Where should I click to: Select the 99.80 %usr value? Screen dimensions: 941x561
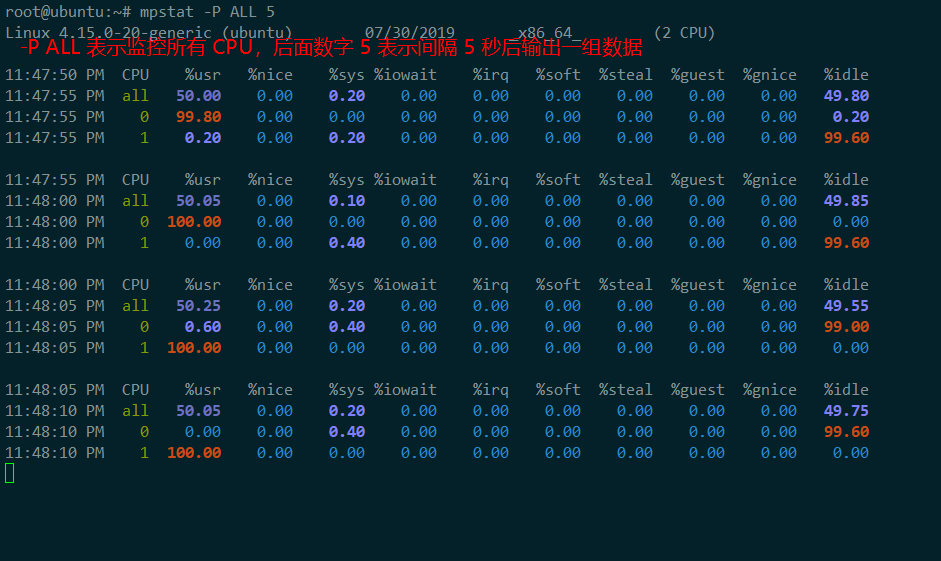pyautogui.click(x=198, y=117)
